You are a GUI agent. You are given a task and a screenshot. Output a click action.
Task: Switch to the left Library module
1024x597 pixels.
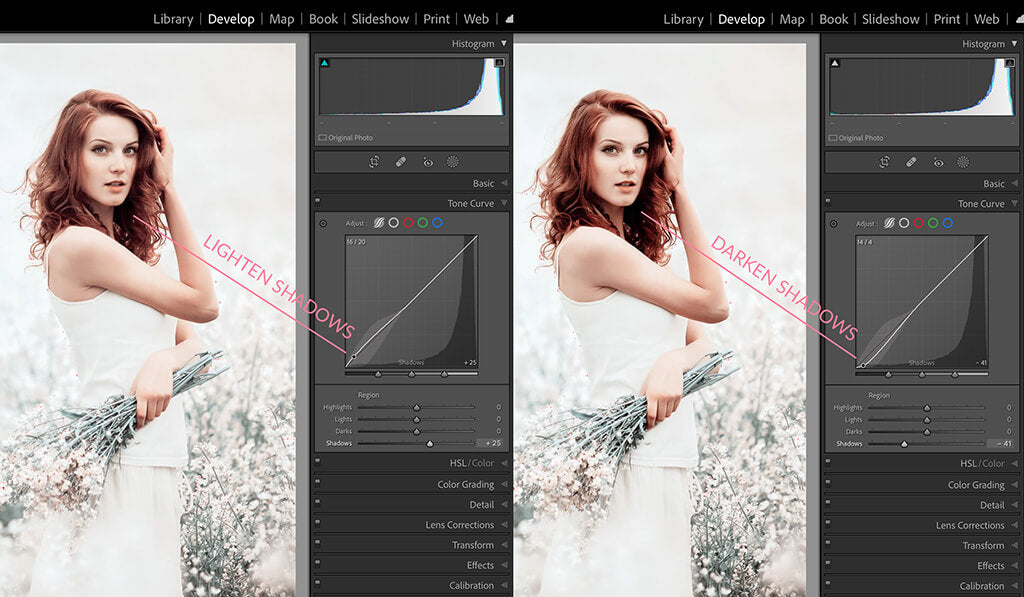pos(173,19)
